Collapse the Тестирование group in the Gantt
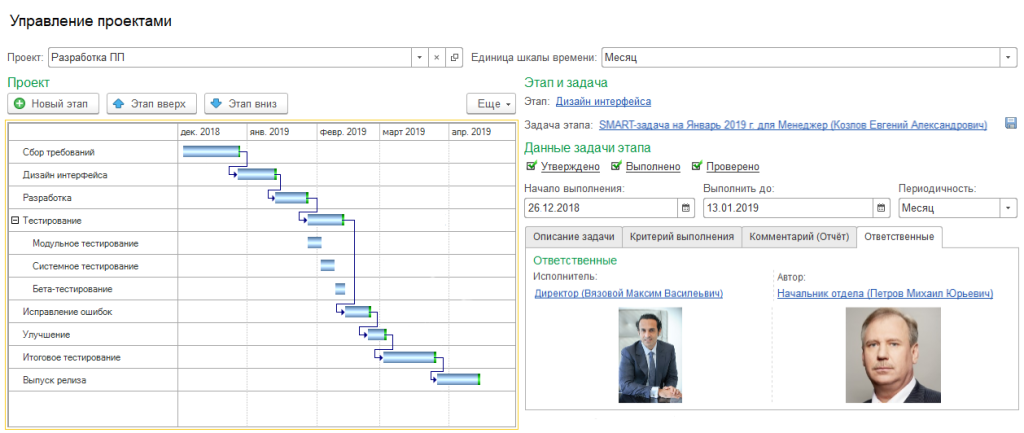 click(15, 220)
